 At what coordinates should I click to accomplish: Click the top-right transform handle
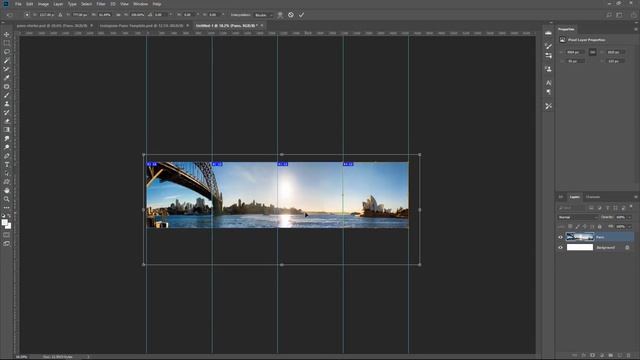coord(420,155)
